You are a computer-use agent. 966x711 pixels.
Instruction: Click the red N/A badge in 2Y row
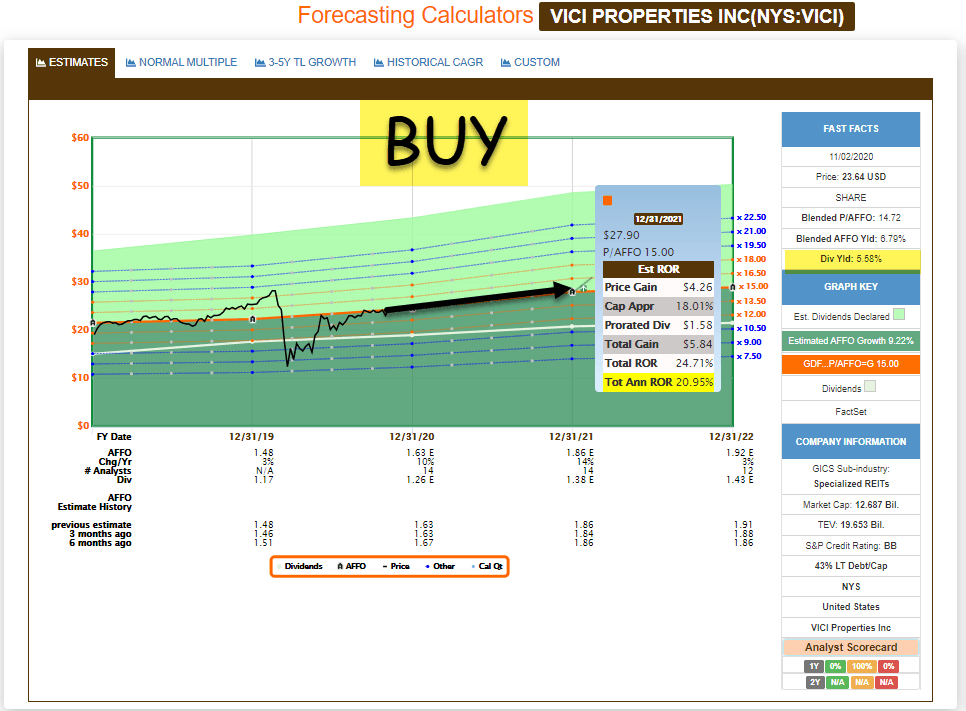887,682
